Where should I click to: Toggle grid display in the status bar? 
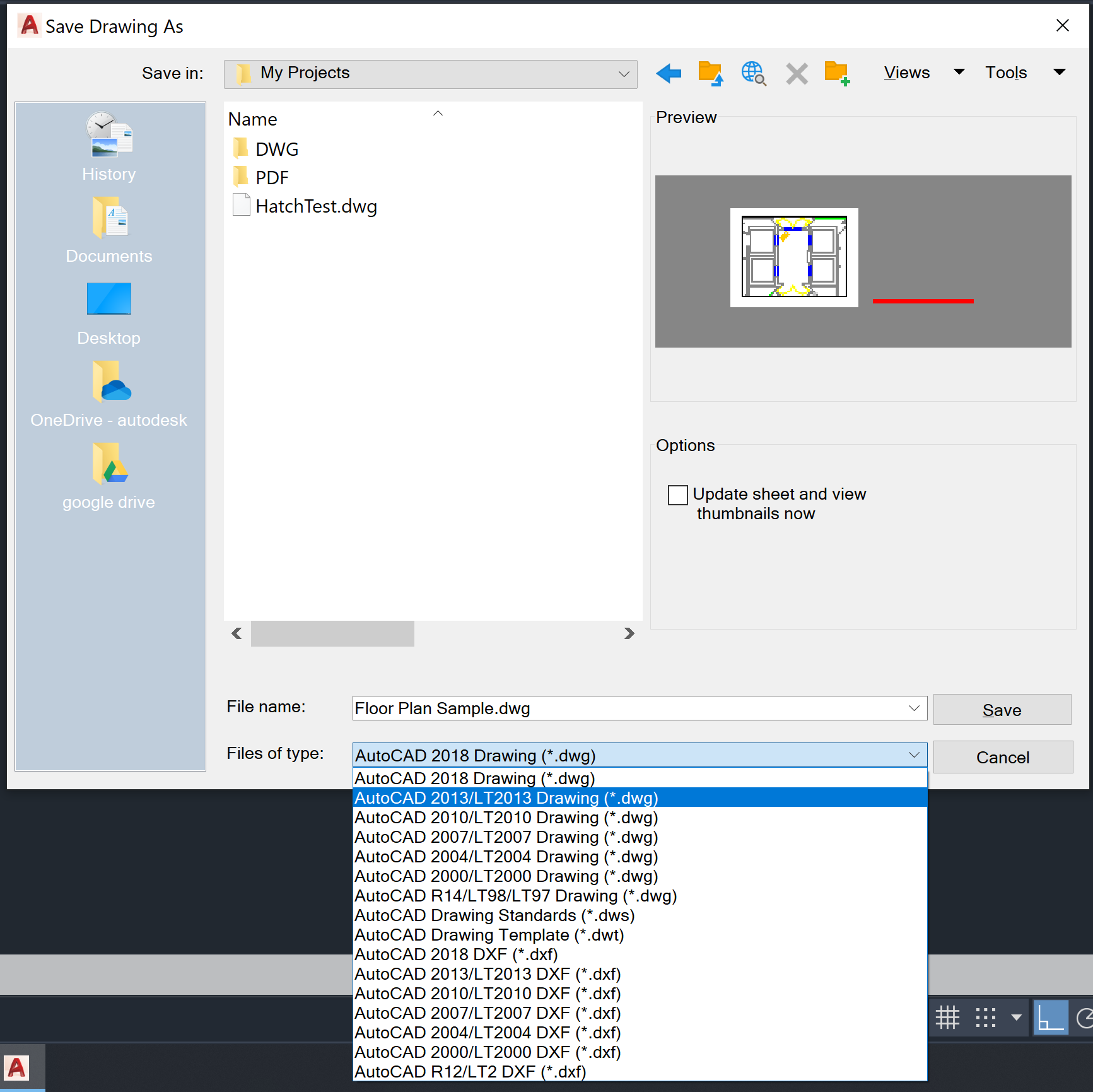(948, 1017)
